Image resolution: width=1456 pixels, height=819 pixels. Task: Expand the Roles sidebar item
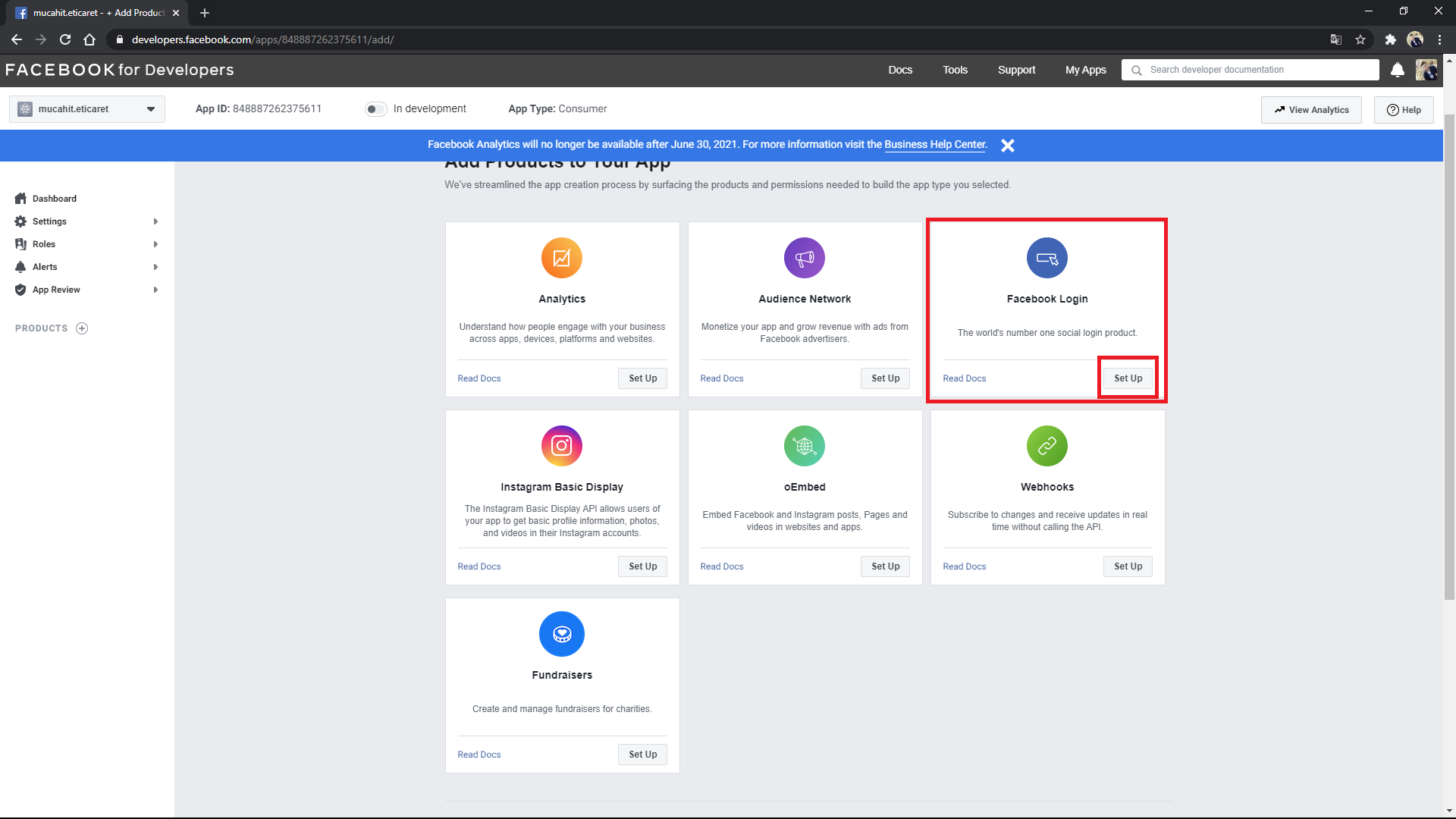pyautogui.click(x=87, y=244)
